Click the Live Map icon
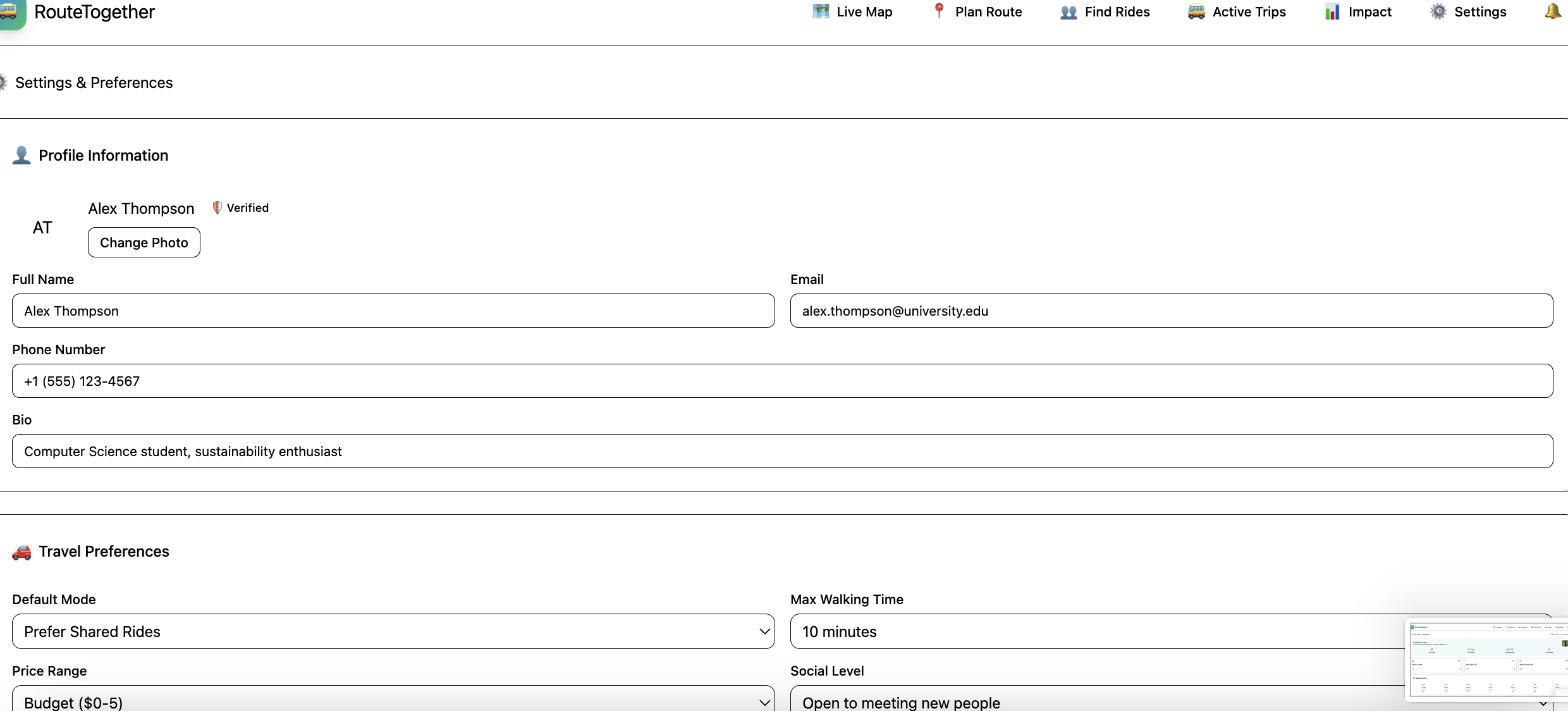 [820, 11]
